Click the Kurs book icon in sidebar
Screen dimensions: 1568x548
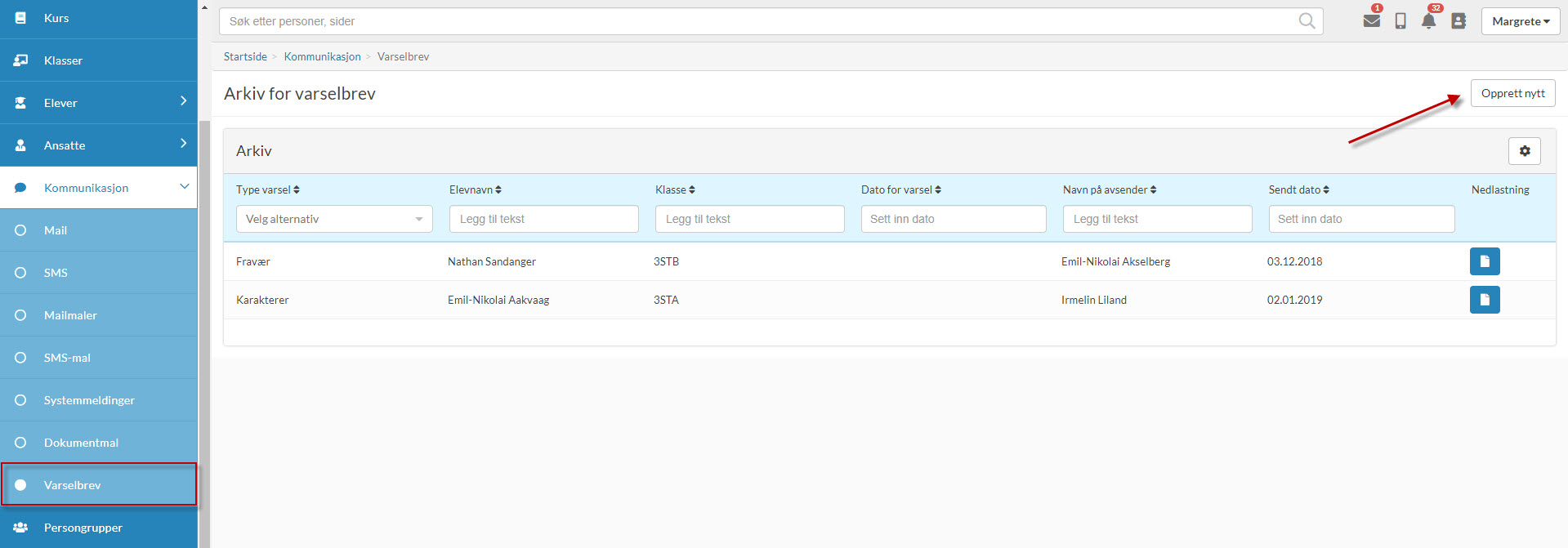pos(20,18)
